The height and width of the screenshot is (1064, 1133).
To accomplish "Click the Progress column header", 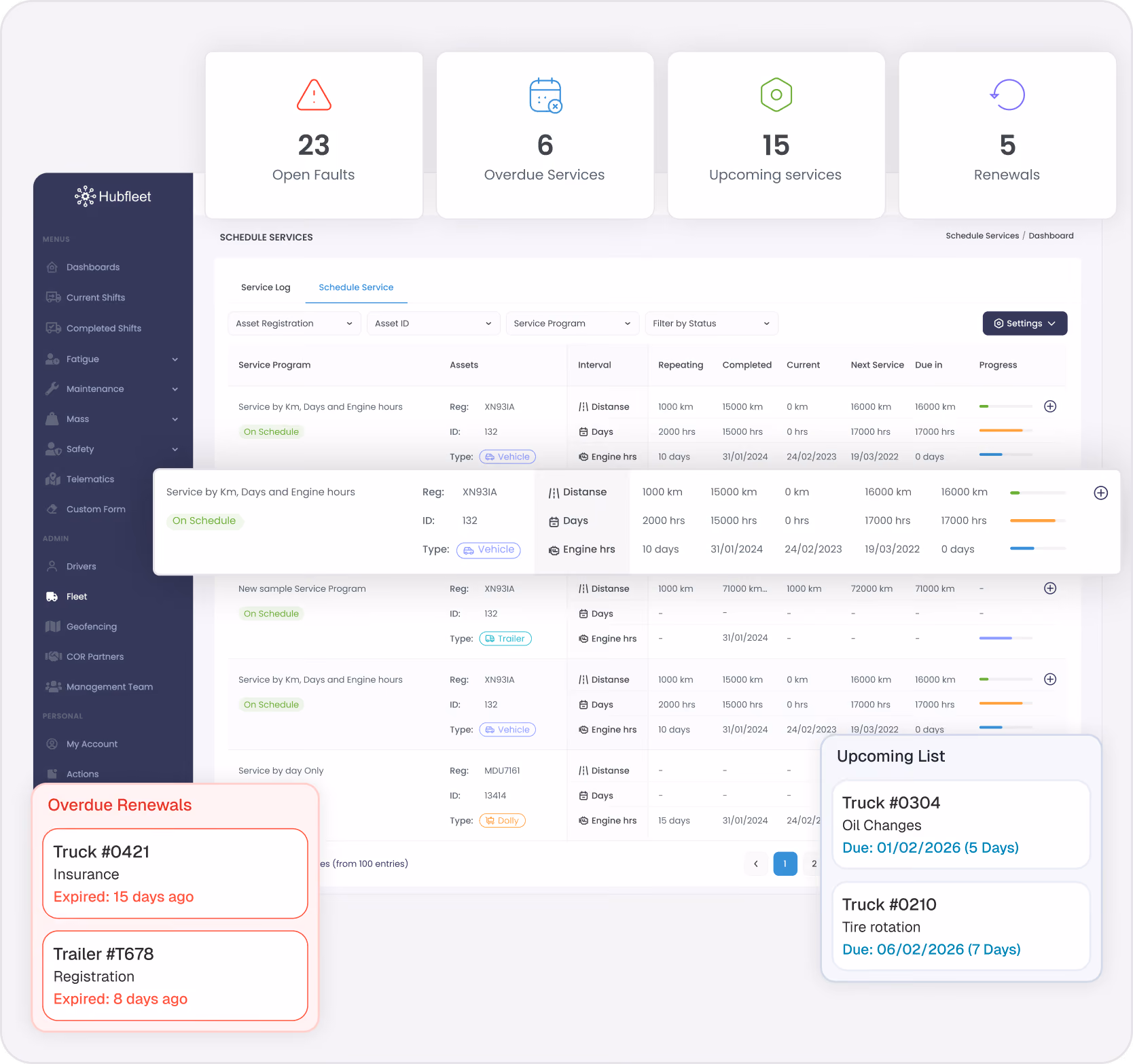I will 998,365.
